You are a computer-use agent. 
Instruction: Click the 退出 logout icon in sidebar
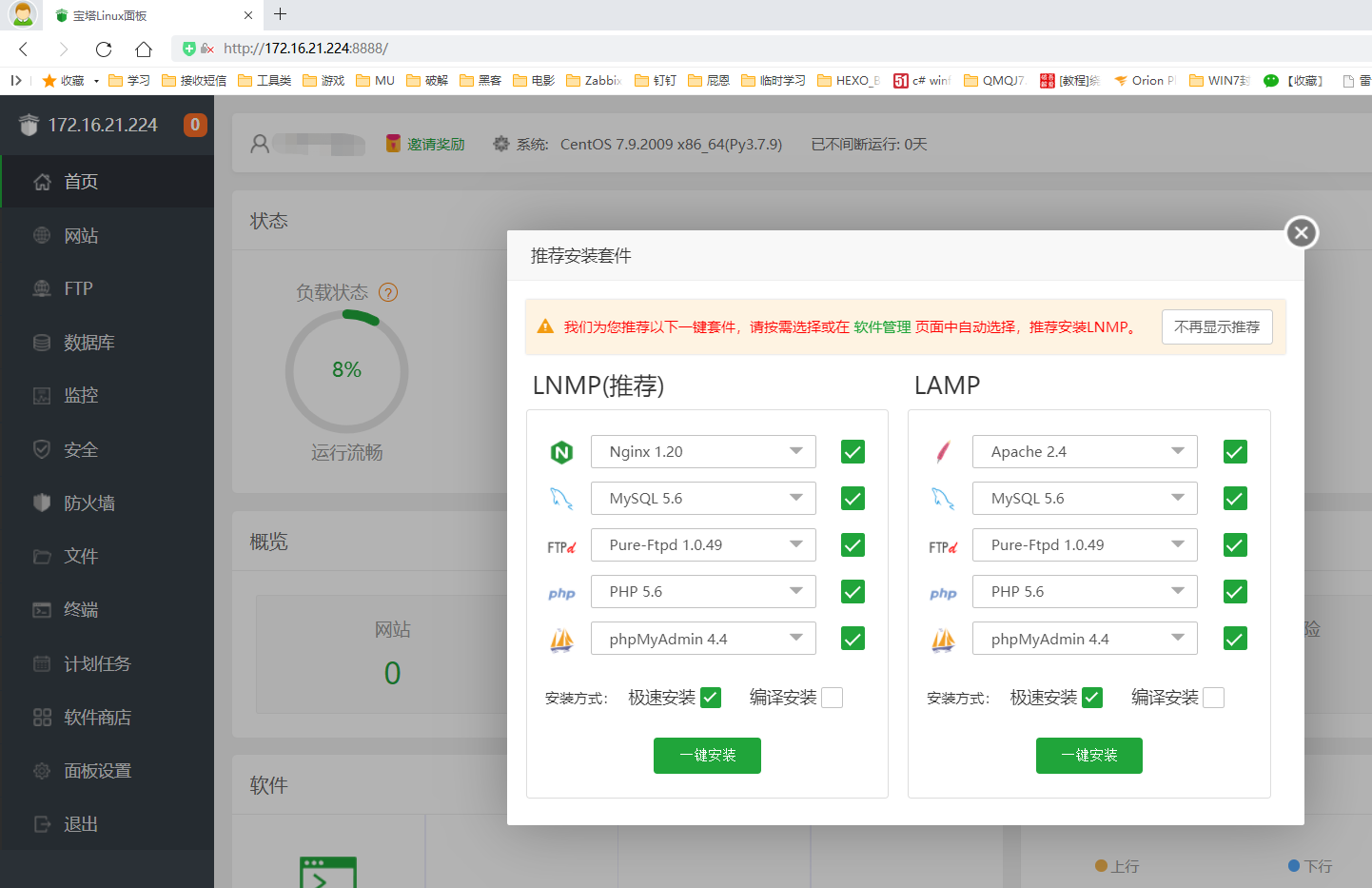42,824
